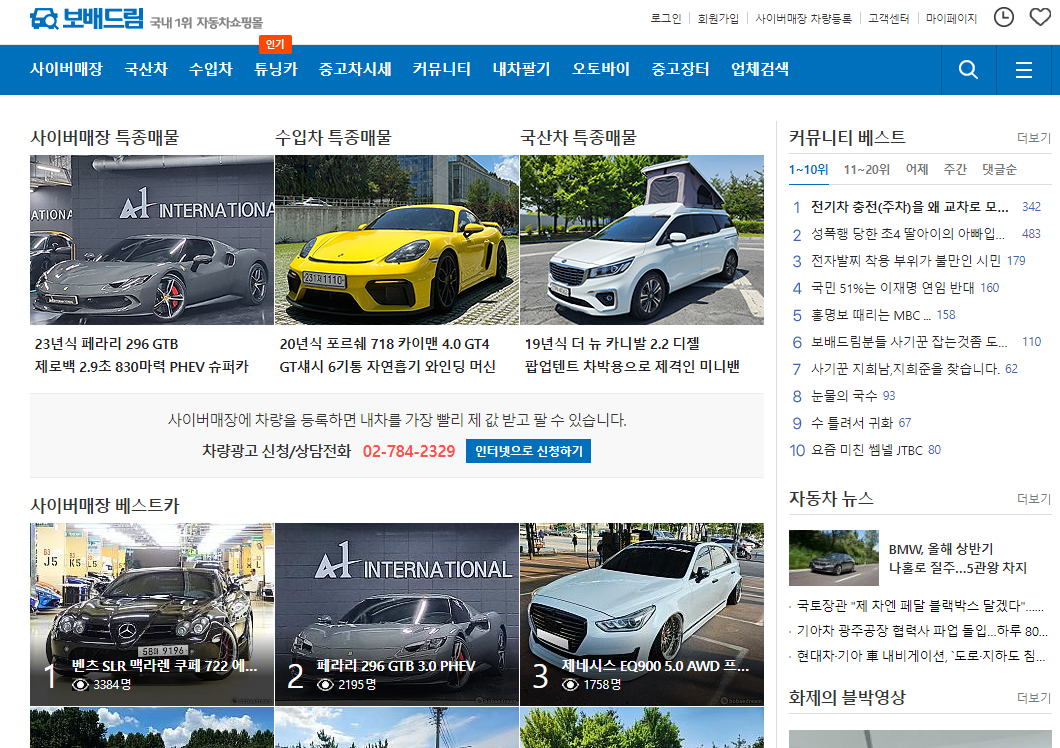Open 내차팔기 menu
This screenshot has height=748, width=1060.
click(x=521, y=69)
